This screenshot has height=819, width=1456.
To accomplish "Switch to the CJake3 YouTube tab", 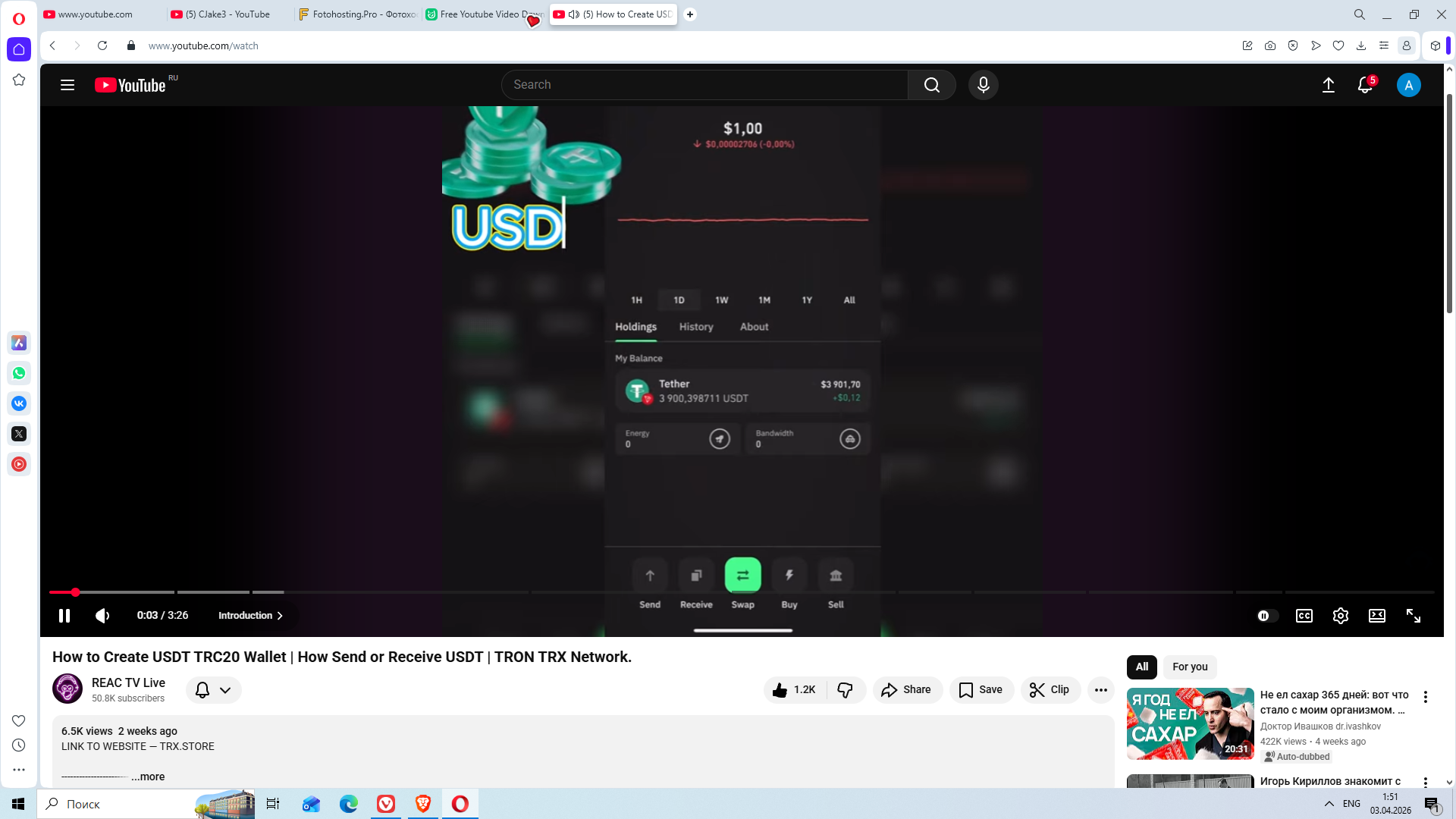I will pyautogui.click(x=227, y=14).
